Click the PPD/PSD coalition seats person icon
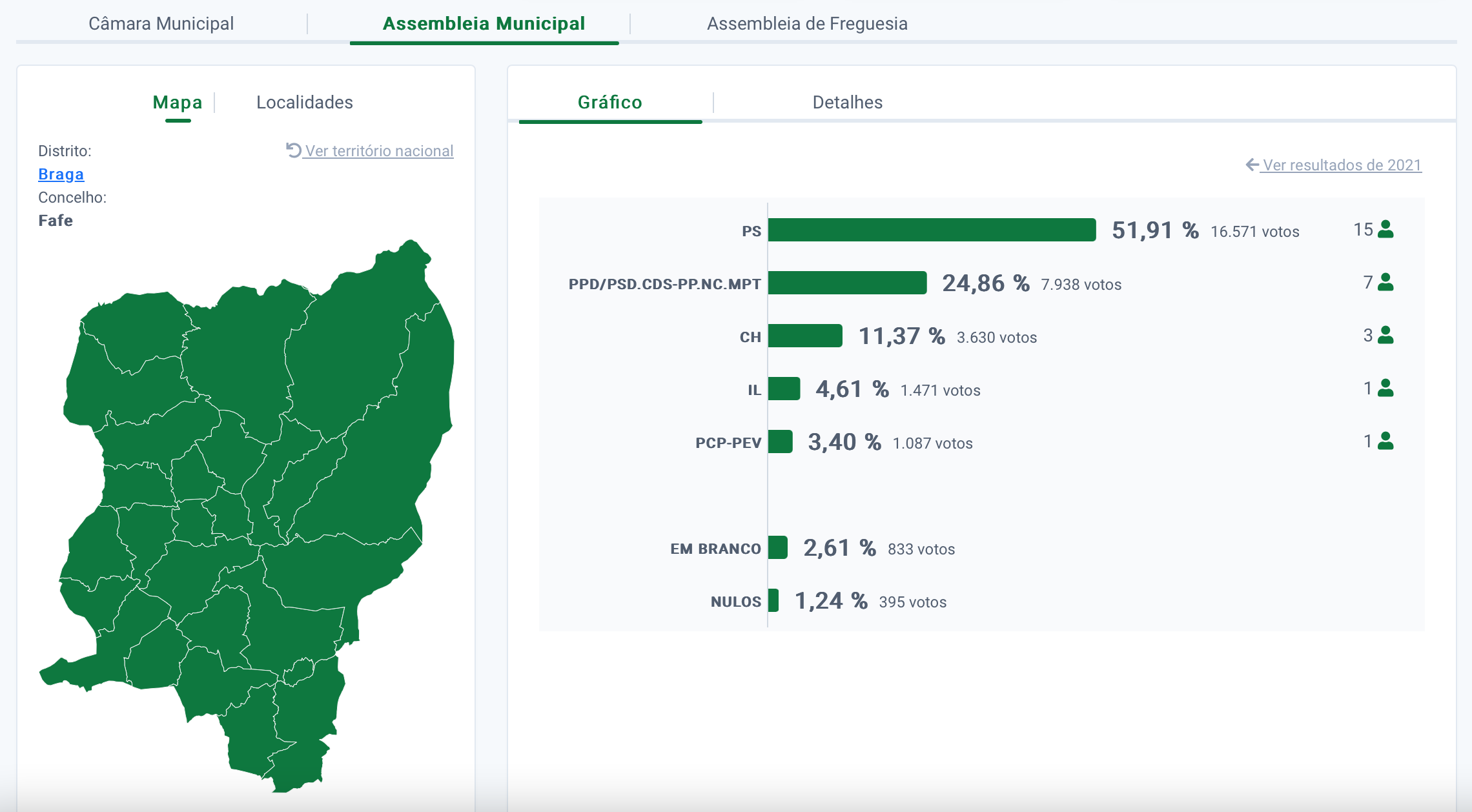The width and height of the screenshot is (1472, 812). pyautogui.click(x=1385, y=282)
